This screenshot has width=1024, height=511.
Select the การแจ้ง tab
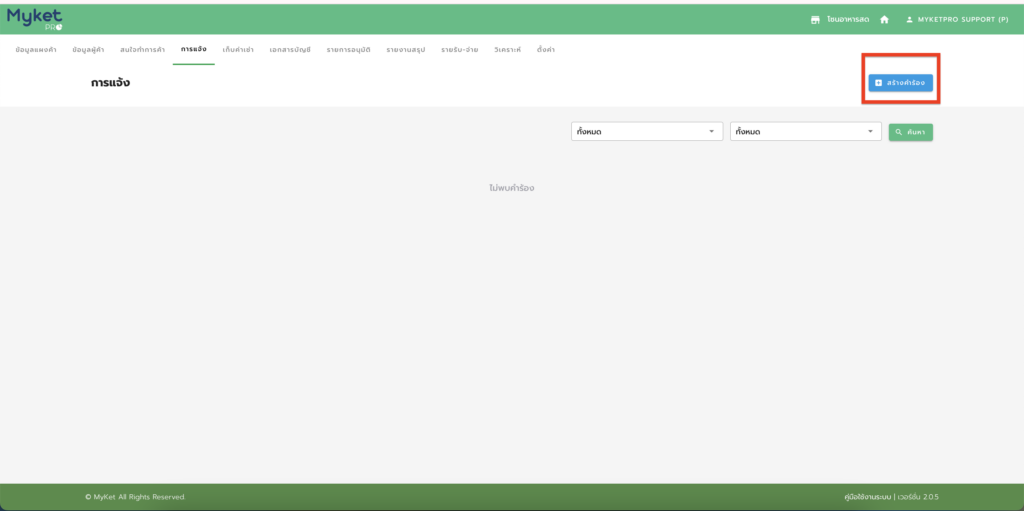point(194,50)
